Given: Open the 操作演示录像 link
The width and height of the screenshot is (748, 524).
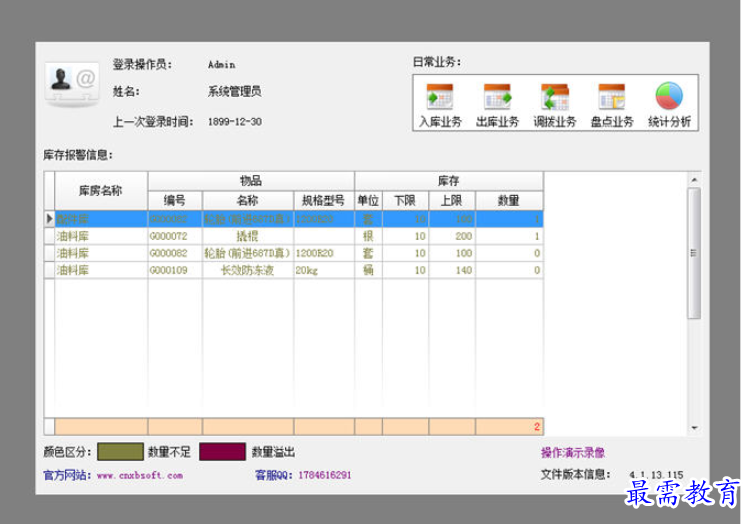Looking at the screenshot, I should (x=572, y=452).
